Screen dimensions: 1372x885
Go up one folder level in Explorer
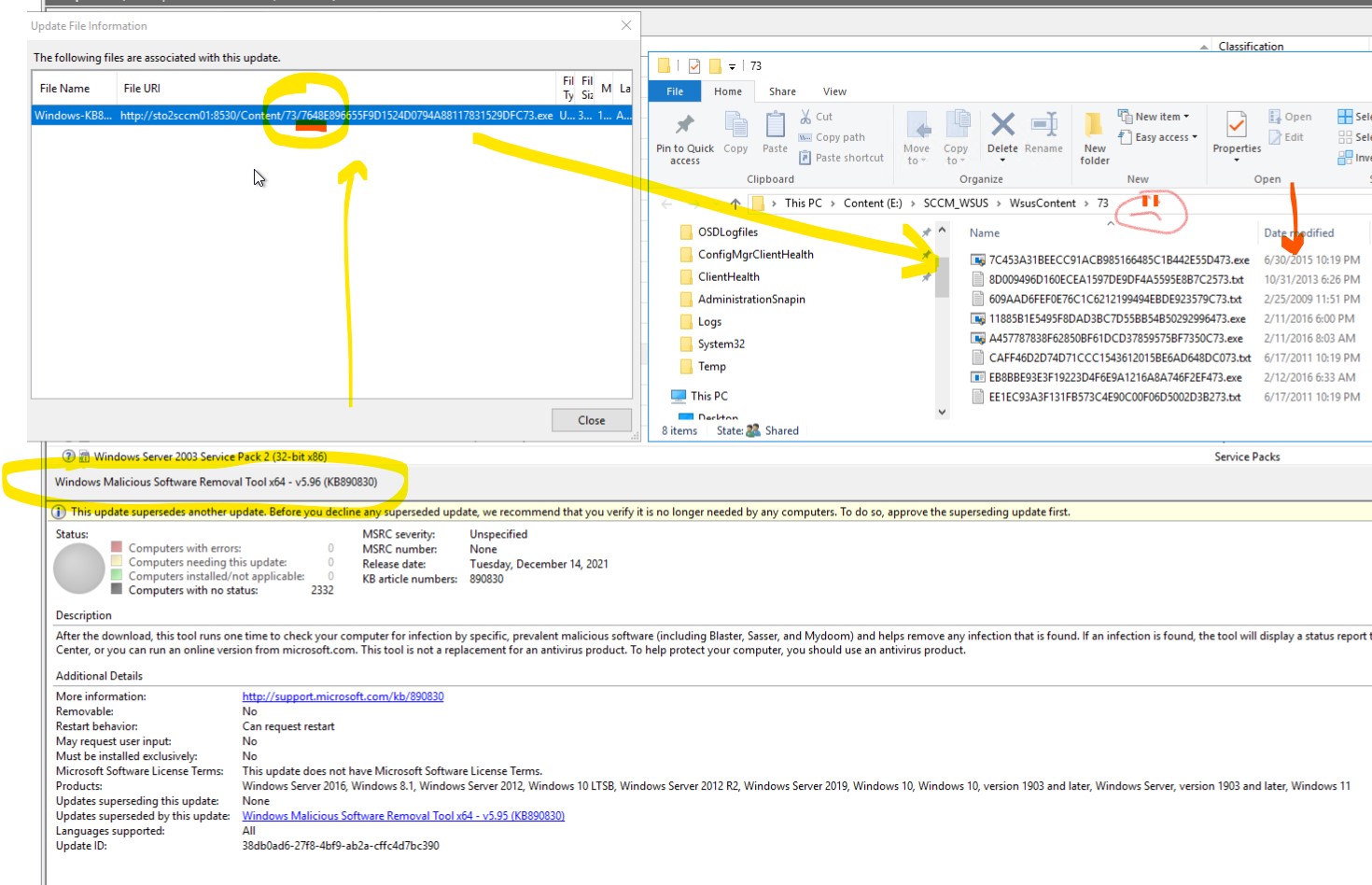735,204
